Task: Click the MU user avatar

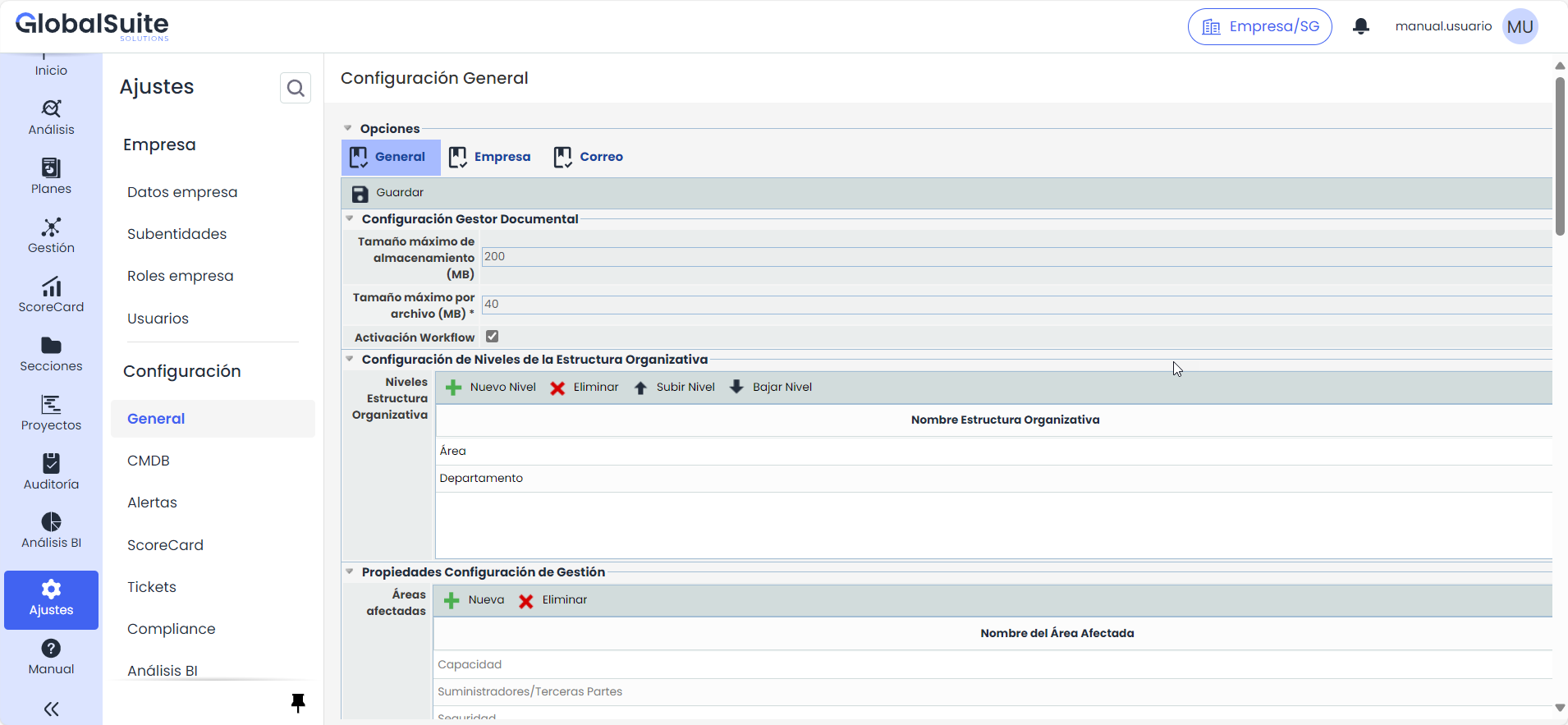Action: (1520, 26)
